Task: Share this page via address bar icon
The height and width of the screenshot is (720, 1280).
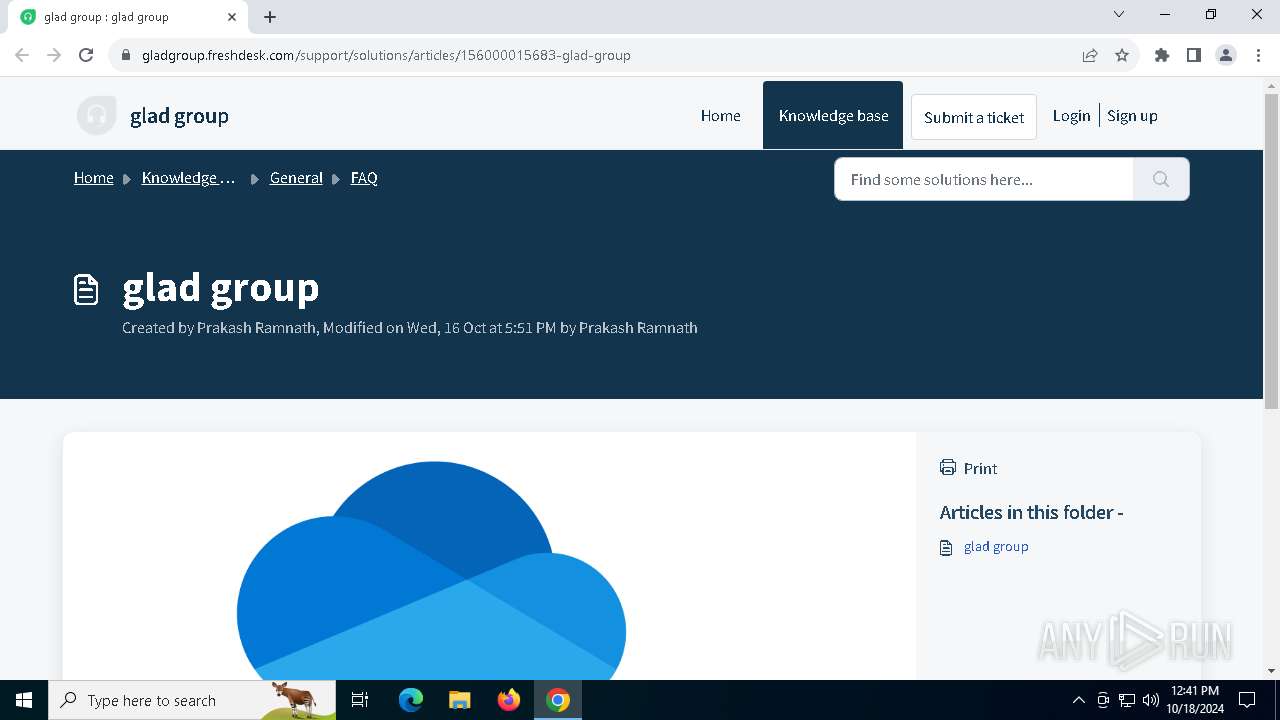Action: tap(1090, 55)
